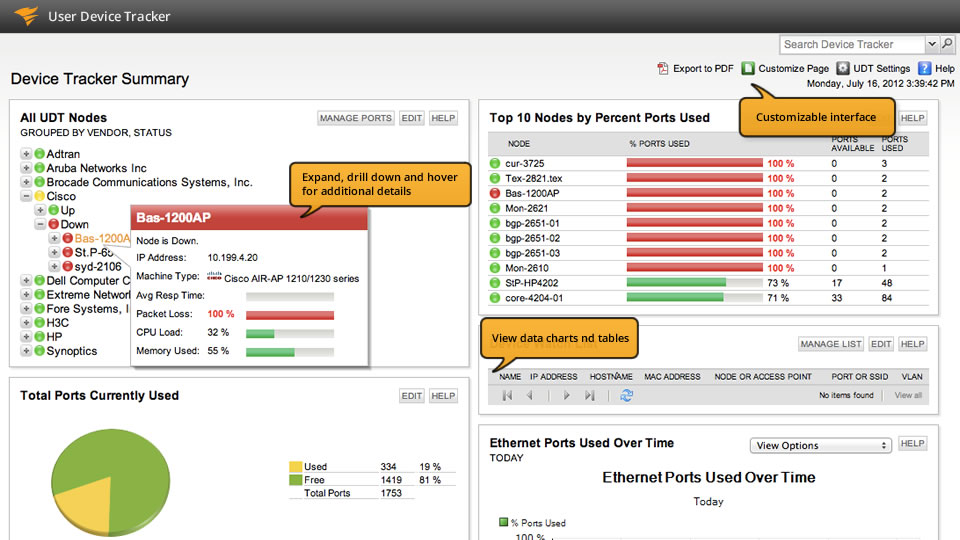Click Edit in All UDT Nodes panel
Screen dimensions: 960x540
tap(411, 118)
